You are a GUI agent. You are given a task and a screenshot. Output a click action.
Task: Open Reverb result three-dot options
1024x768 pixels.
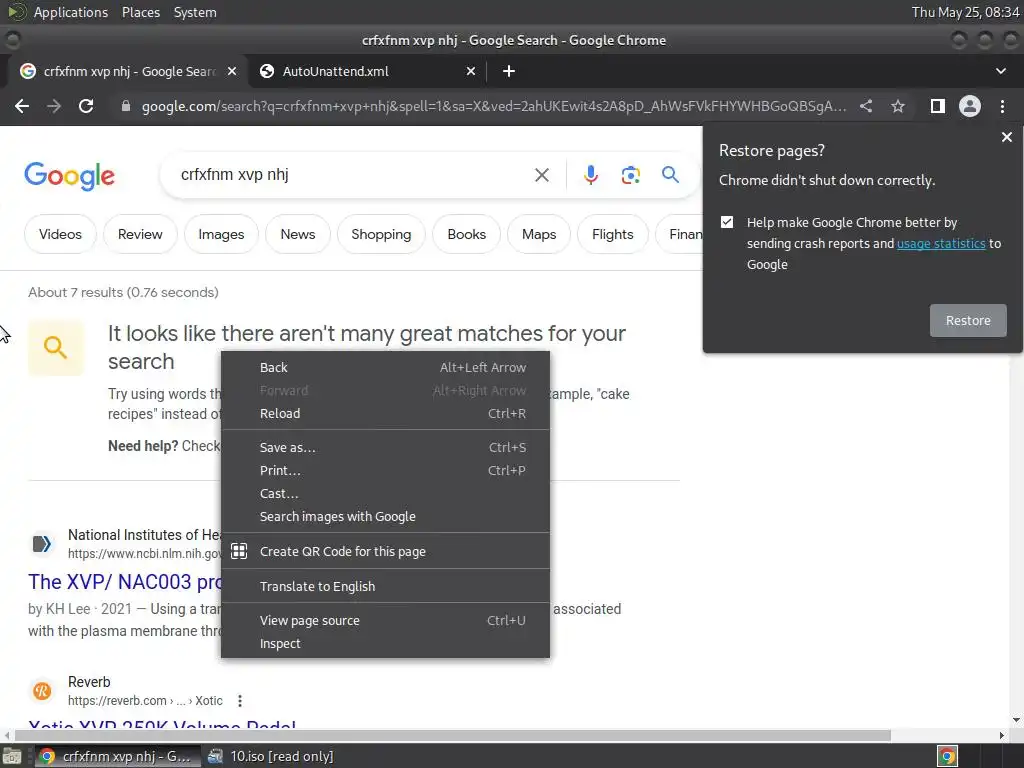(x=240, y=701)
